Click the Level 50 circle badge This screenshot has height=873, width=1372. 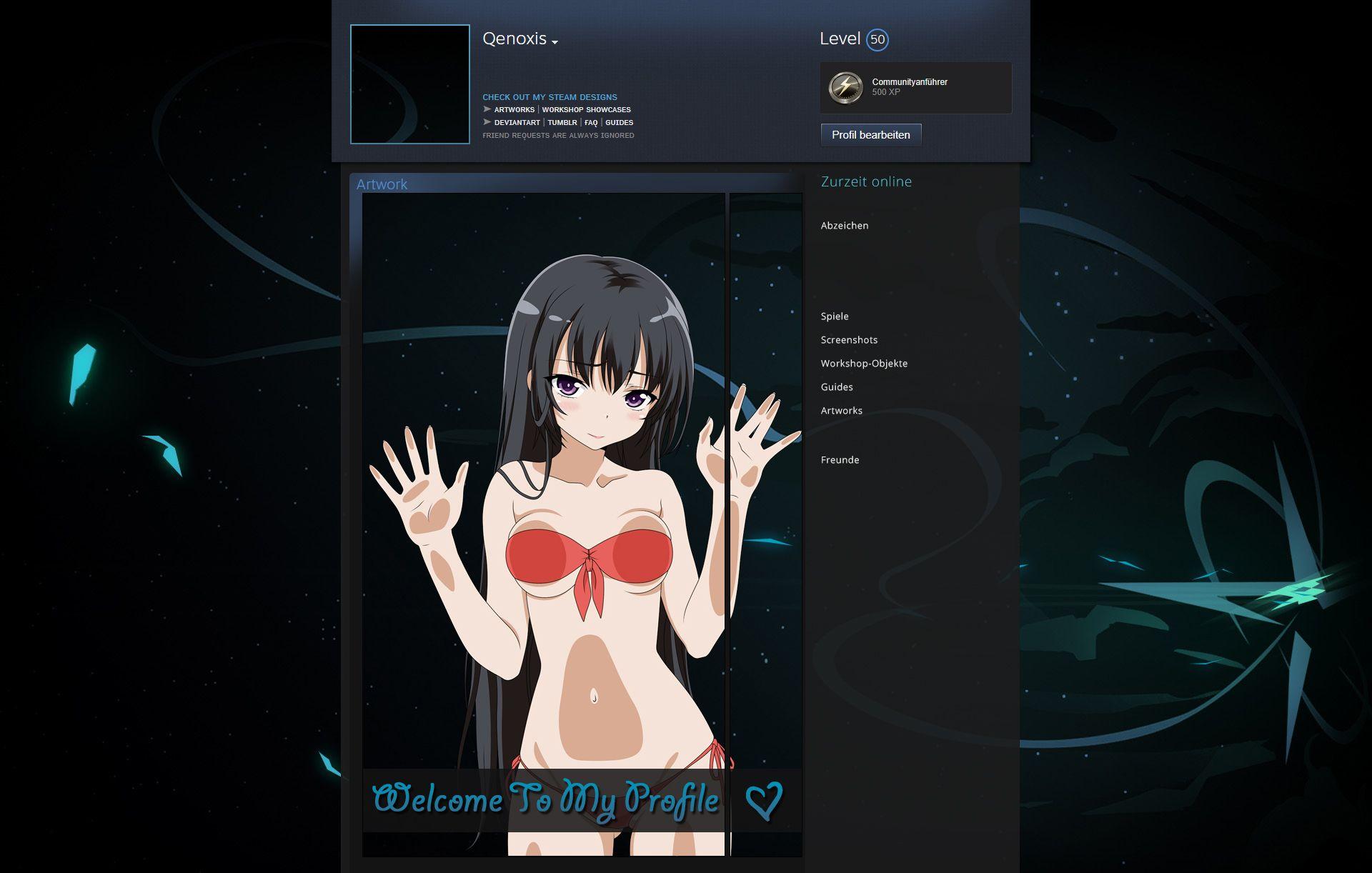point(878,40)
